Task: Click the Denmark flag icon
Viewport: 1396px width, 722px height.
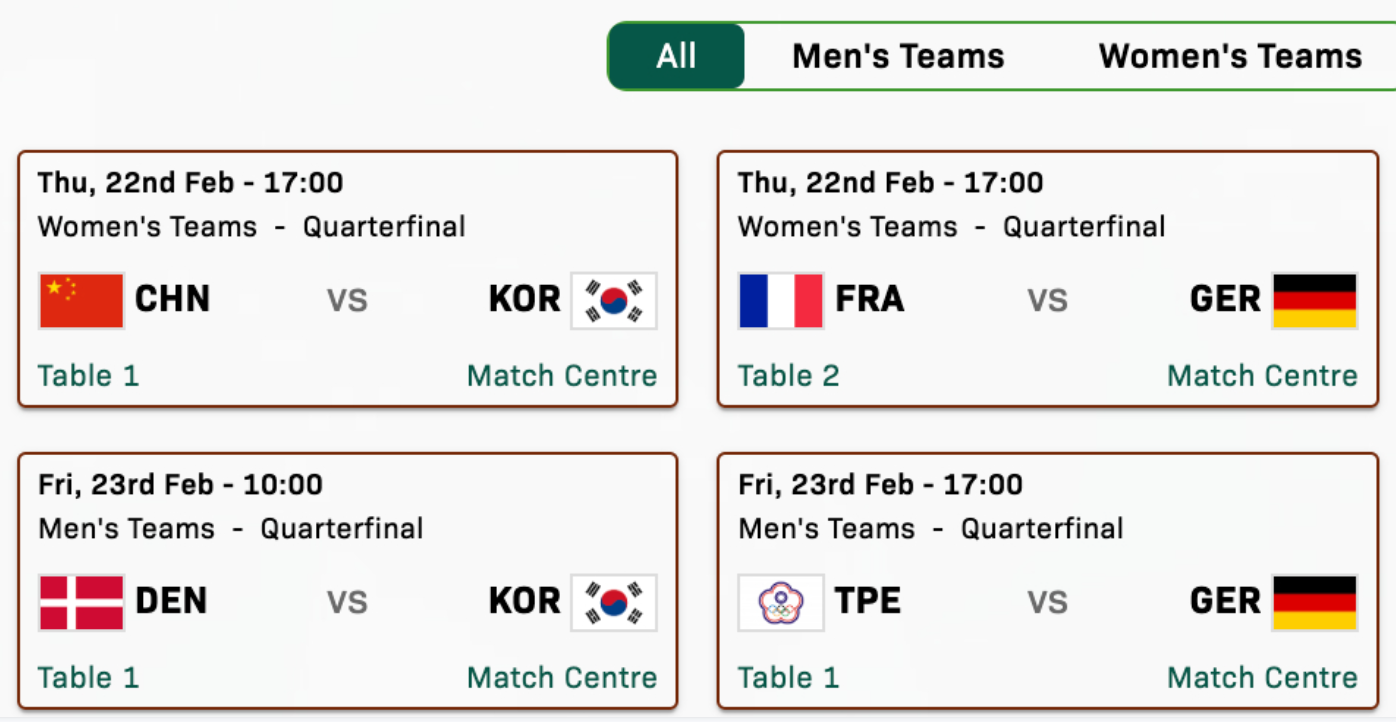Action: [82, 602]
